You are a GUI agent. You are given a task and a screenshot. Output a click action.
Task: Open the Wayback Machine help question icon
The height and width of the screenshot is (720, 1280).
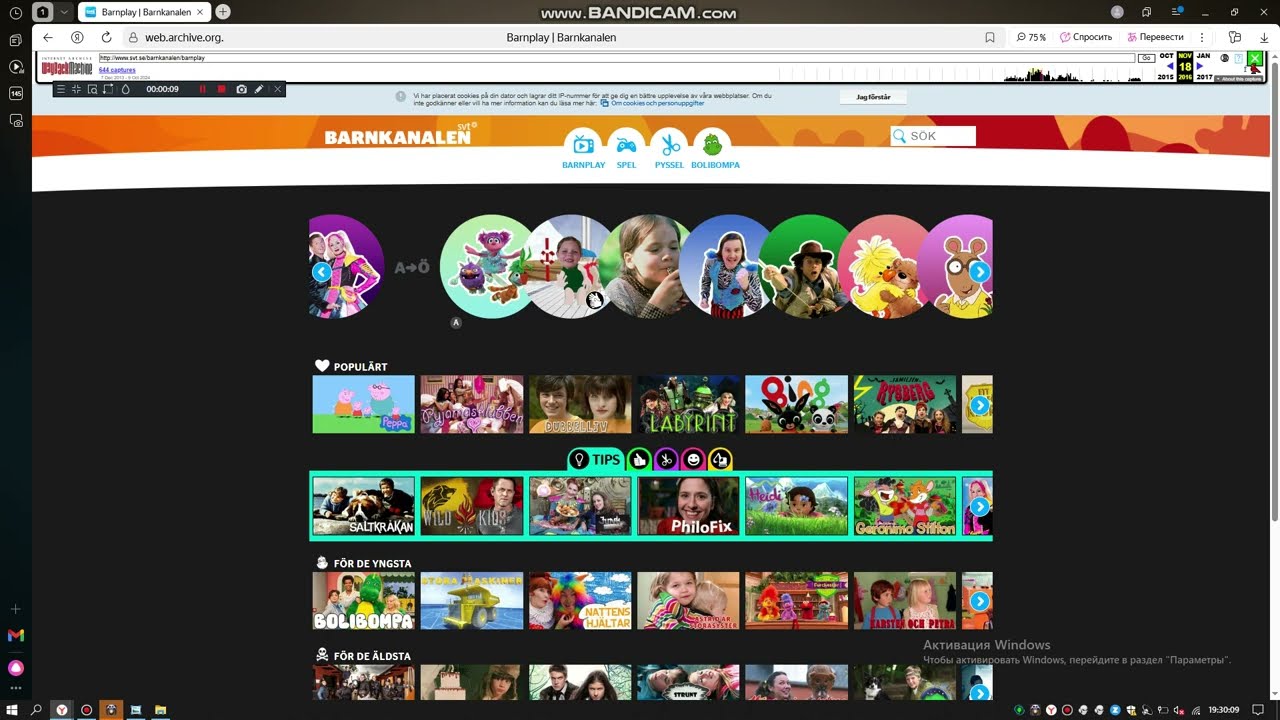point(1238,58)
